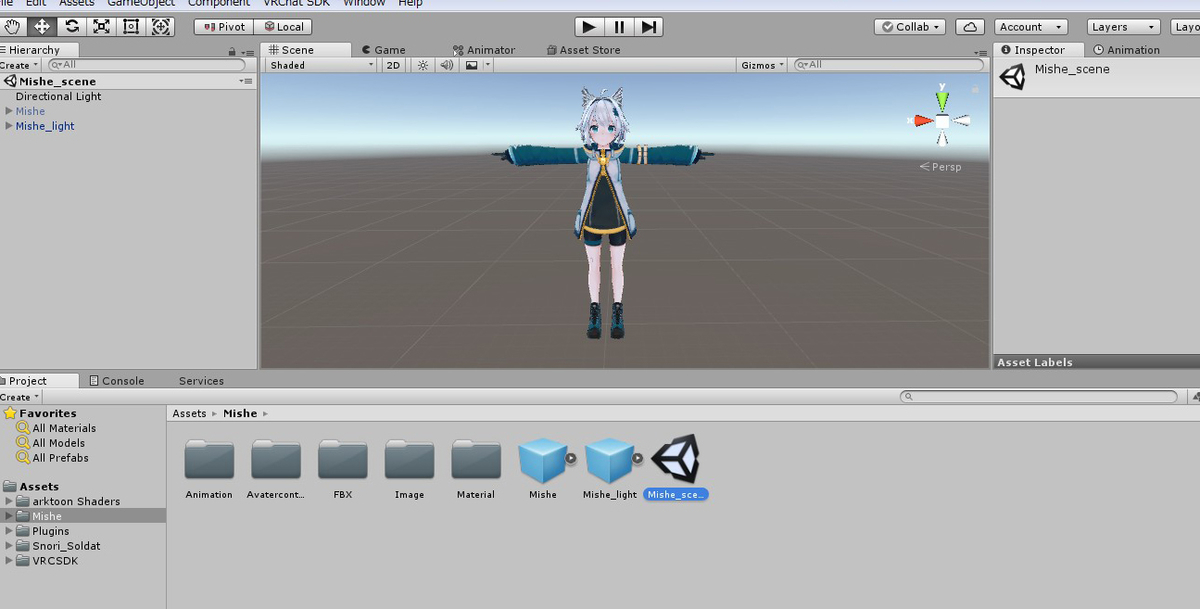The image size is (1200, 609).
Task: Expand the Mishe object in the Hierarchy
Action: [8, 111]
